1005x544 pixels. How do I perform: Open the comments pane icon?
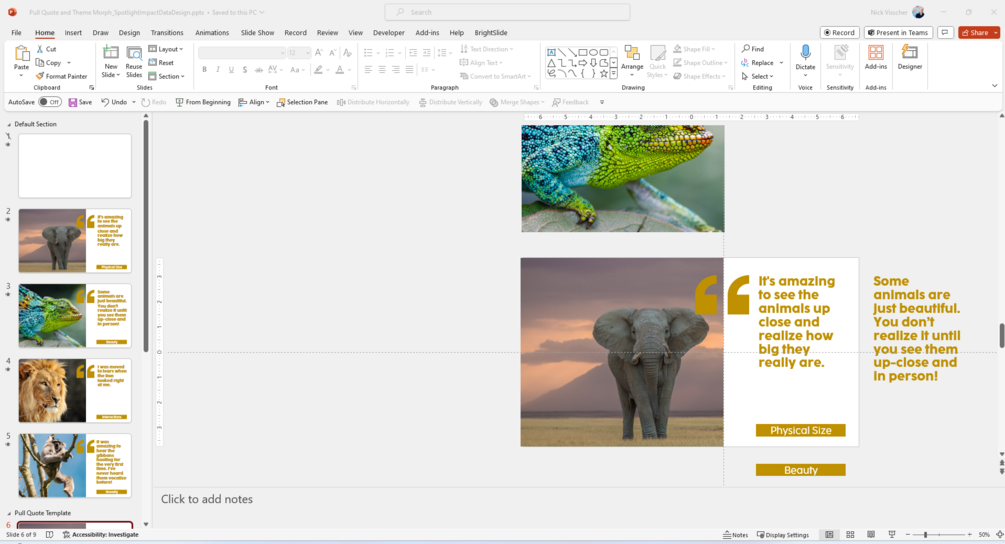coord(945,33)
